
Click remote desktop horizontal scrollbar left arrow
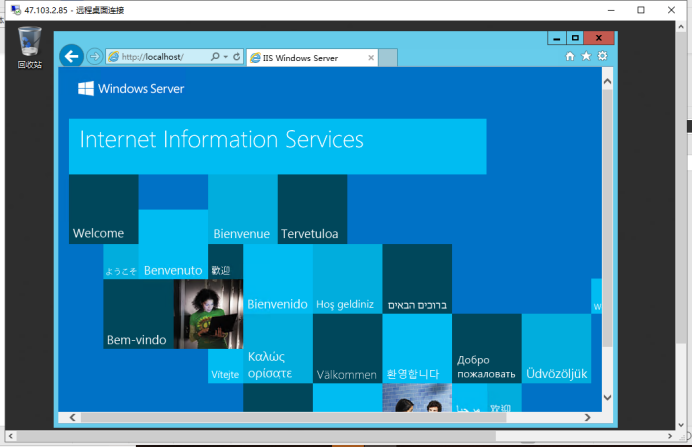pyautogui.click(x=11, y=436)
